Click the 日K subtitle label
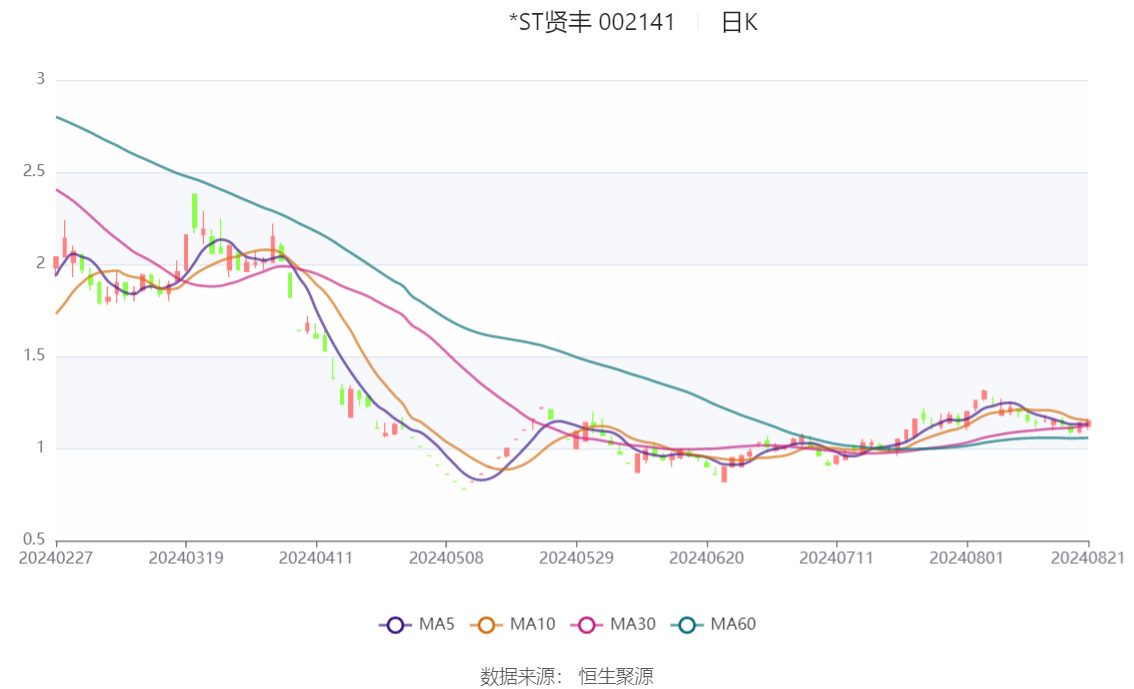The height and width of the screenshot is (689, 1134). pyautogui.click(x=739, y=22)
